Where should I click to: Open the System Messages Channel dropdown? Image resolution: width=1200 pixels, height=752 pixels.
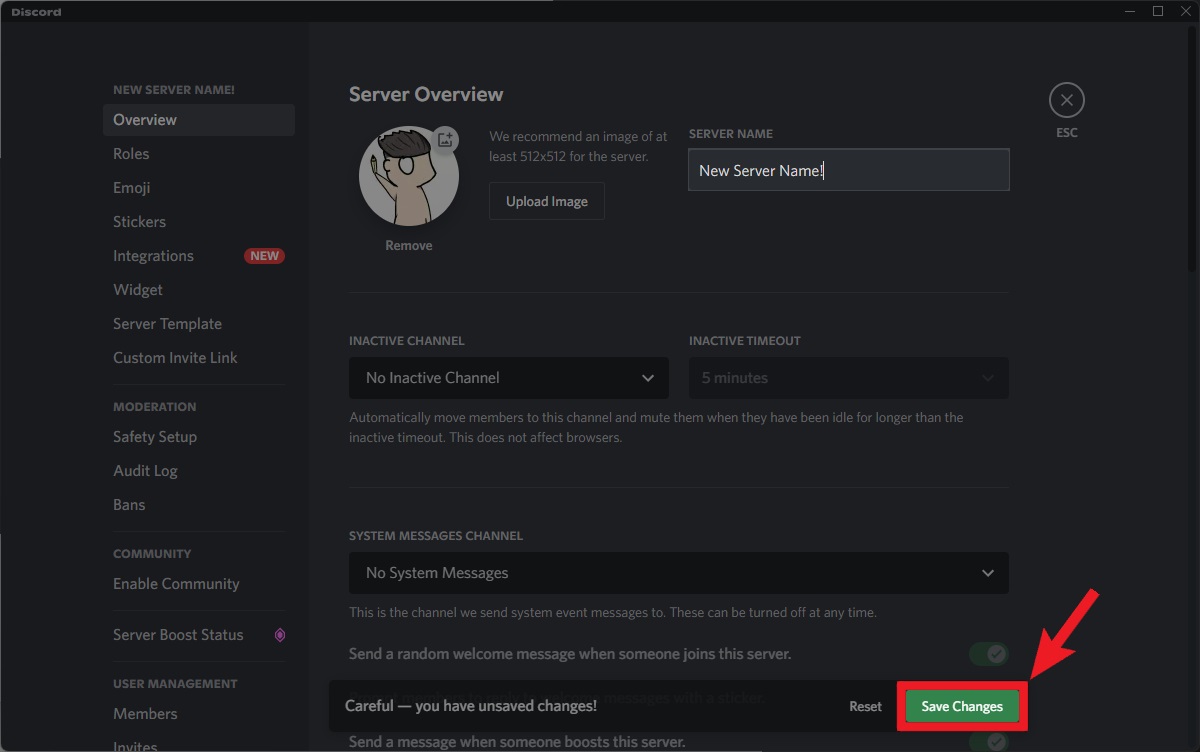(x=678, y=573)
